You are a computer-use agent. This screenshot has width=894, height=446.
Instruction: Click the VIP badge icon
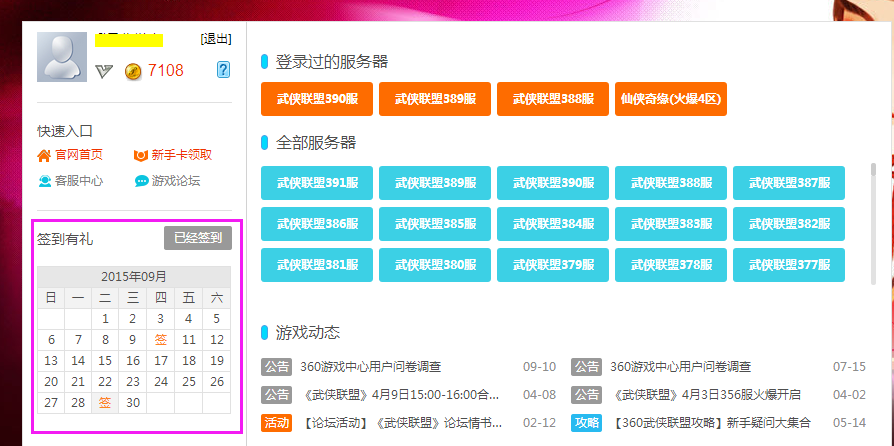(105, 70)
